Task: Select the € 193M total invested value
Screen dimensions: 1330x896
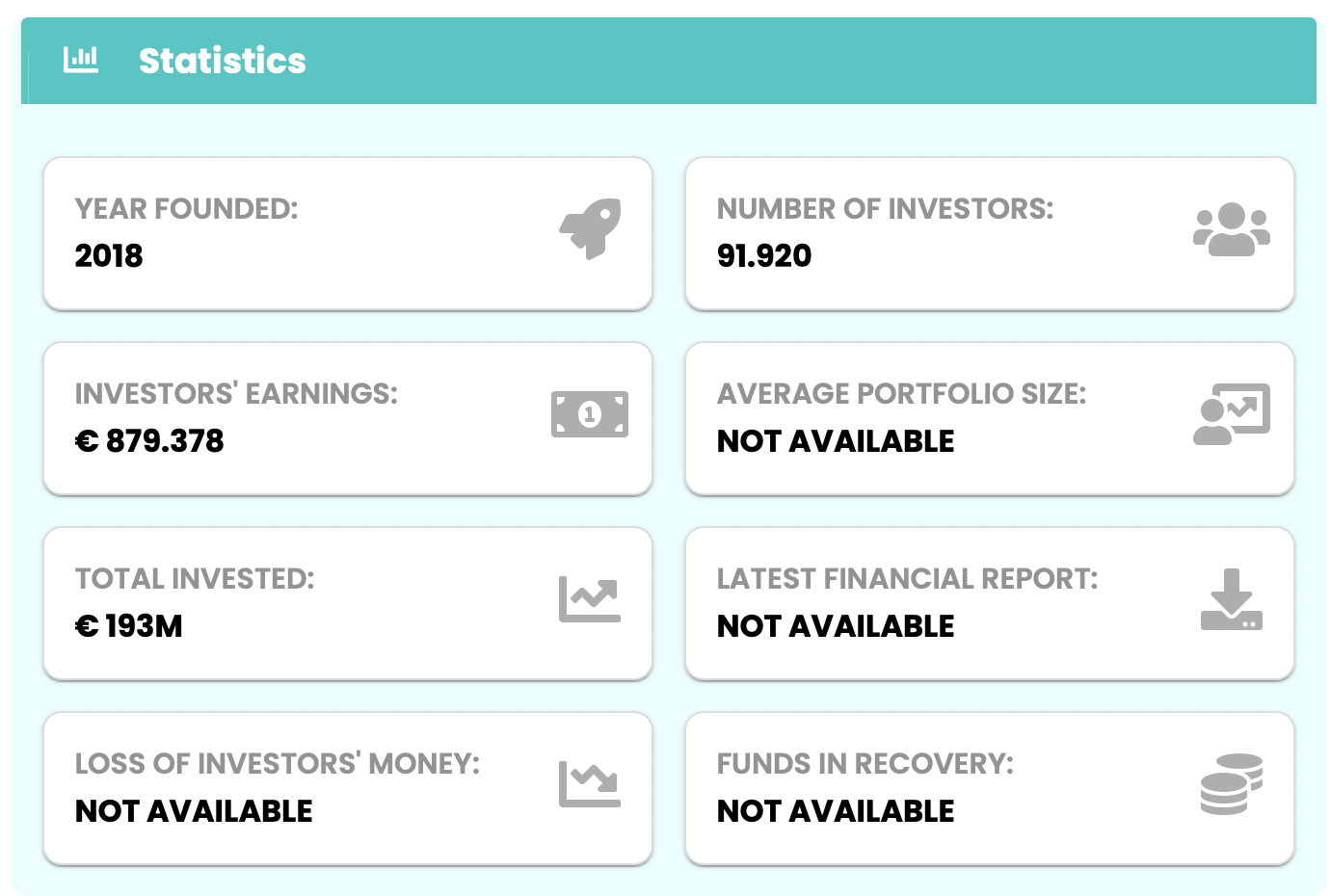Action: (129, 625)
